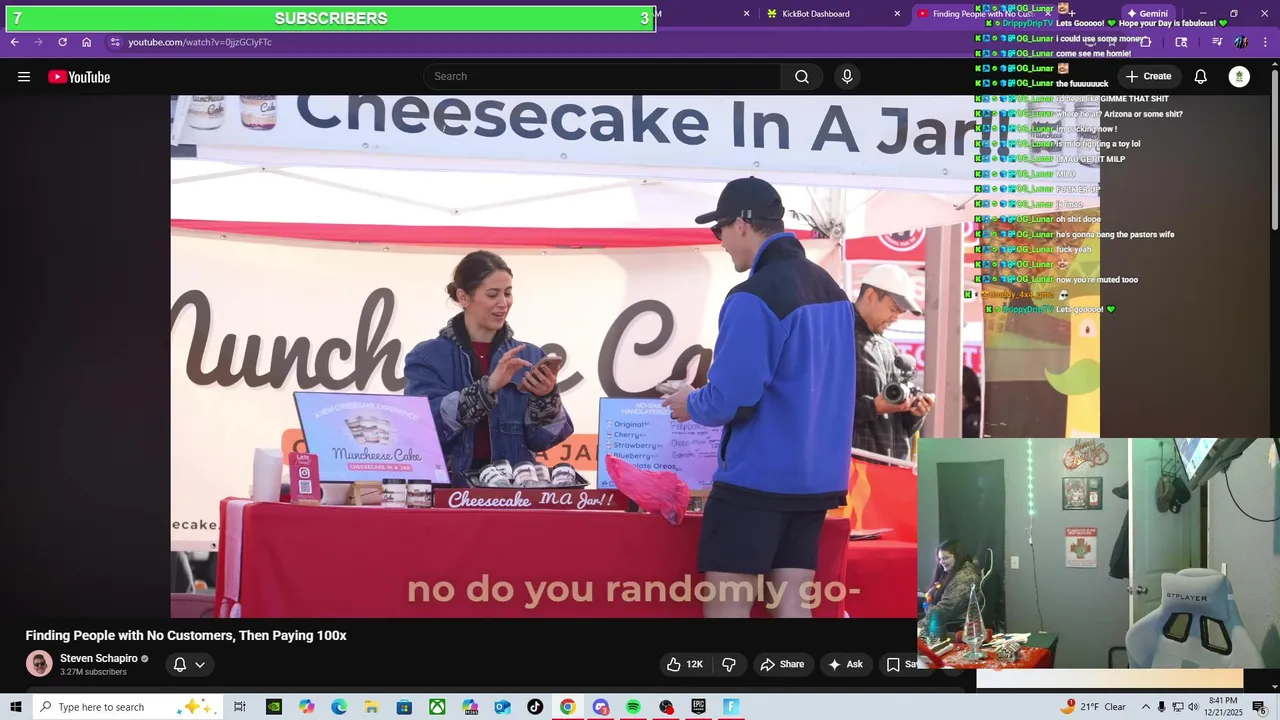Open the Discord-like app with badge 3
The height and width of the screenshot is (720, 1280).
(600, 707)
